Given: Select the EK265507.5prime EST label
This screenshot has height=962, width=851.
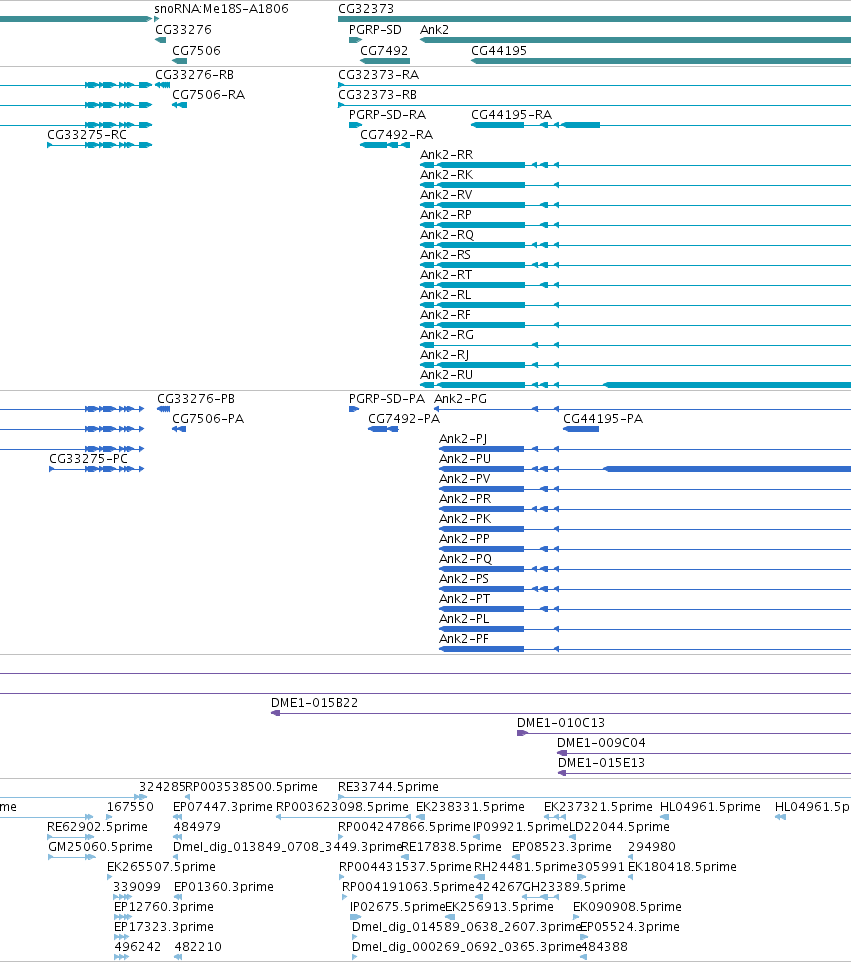Looking at the screenshot, I should [x=161, y=866].
